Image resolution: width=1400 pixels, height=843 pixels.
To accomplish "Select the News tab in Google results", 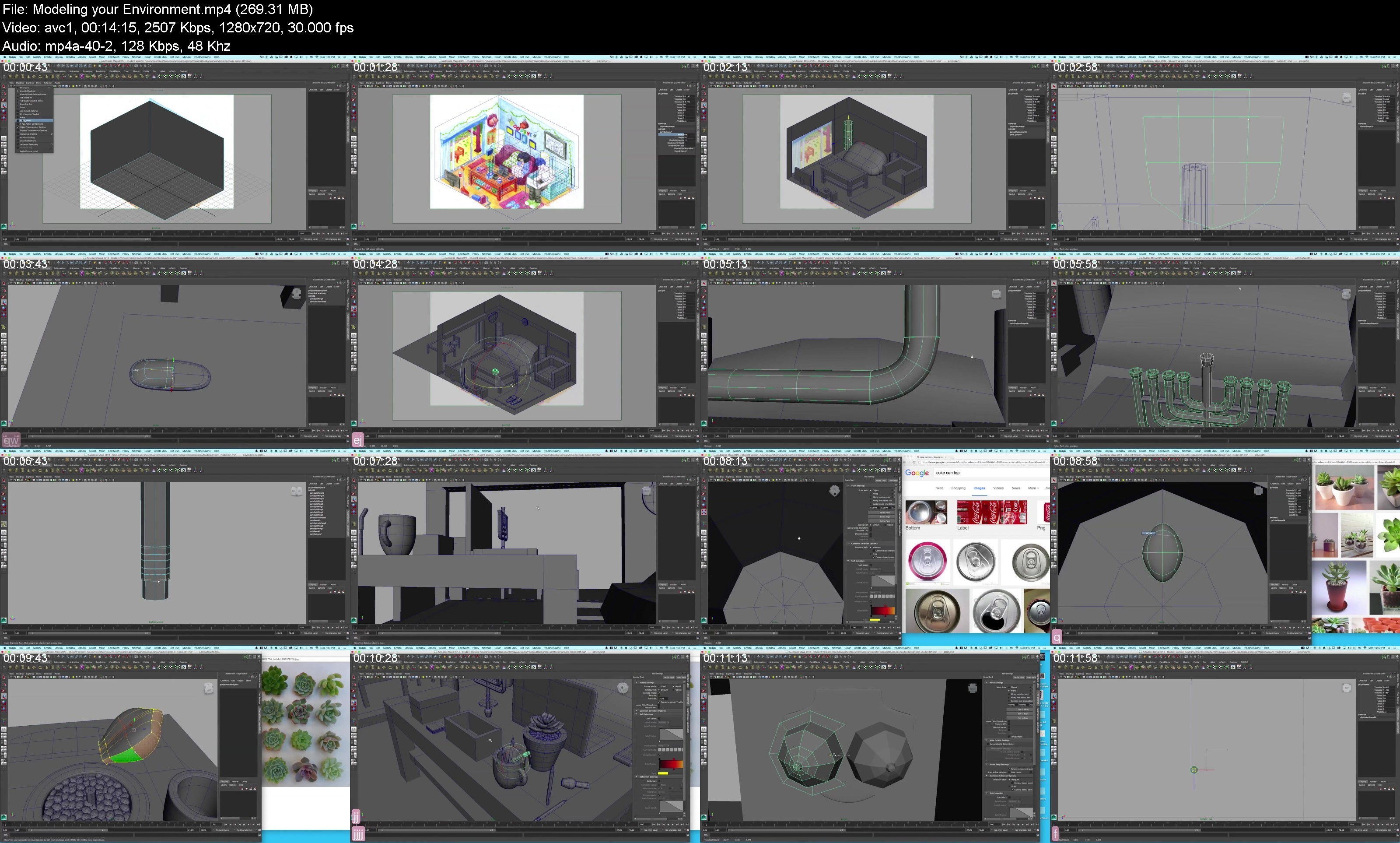I will pos(1015,488).
